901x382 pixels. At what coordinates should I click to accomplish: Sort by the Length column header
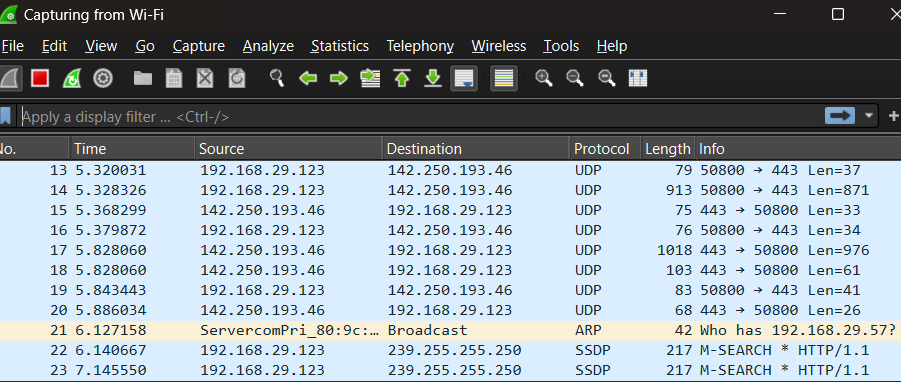pos(668,149)
